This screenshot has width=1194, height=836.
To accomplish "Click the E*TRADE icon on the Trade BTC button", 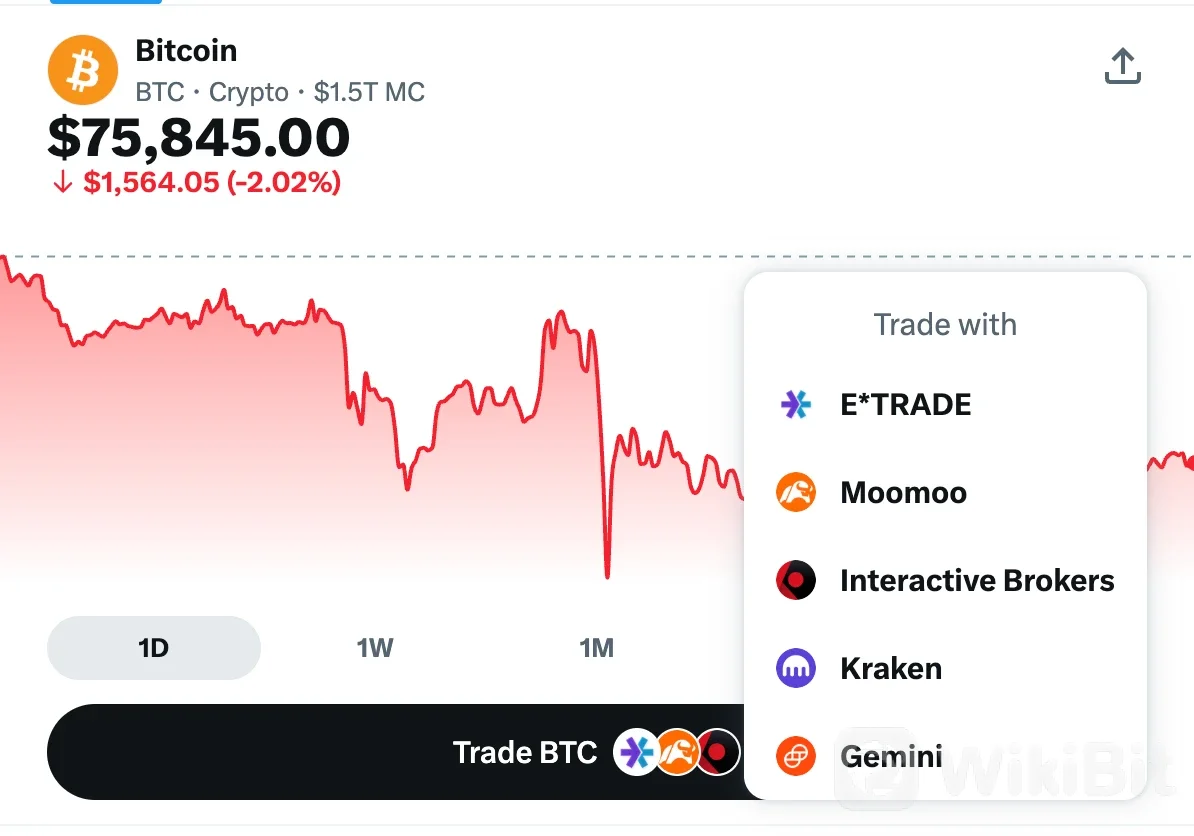I will (636, 752).
